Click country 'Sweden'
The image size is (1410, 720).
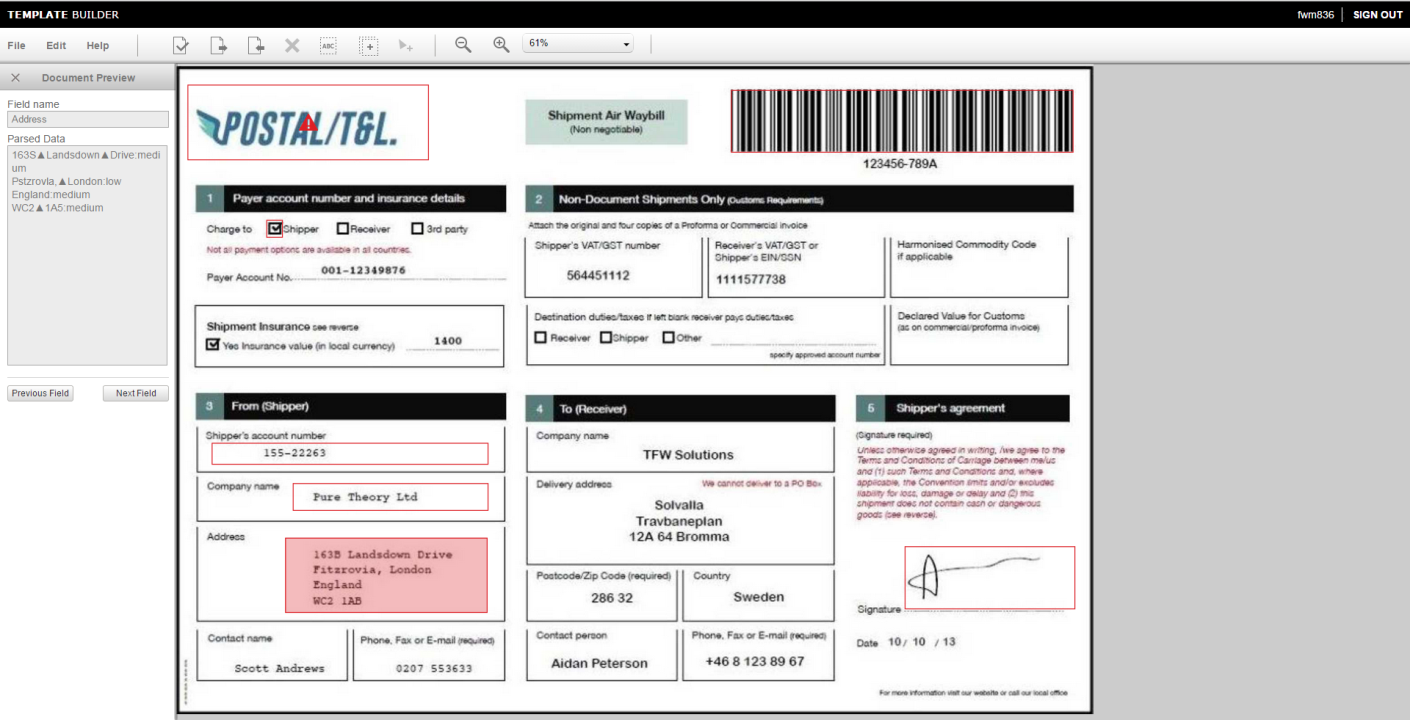click(759, 597)
